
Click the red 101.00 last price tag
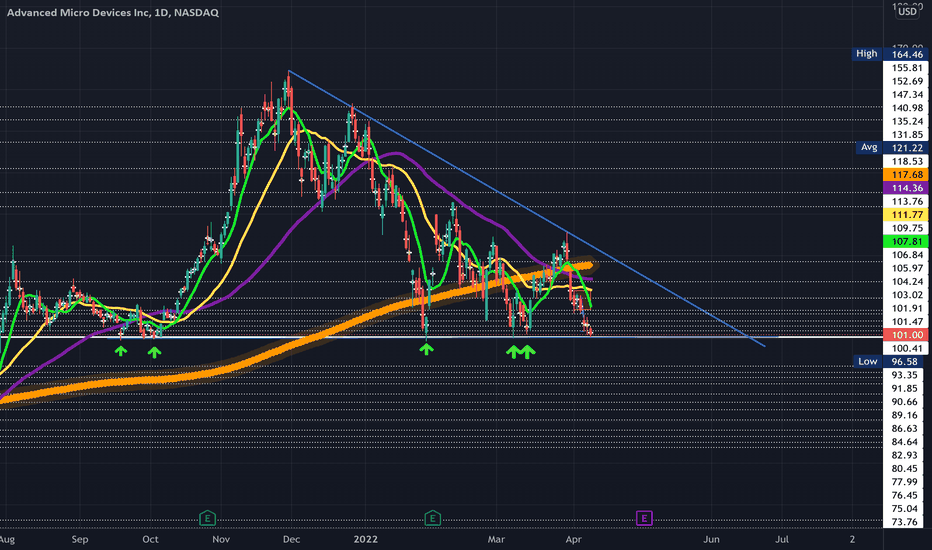click(906, 335)
